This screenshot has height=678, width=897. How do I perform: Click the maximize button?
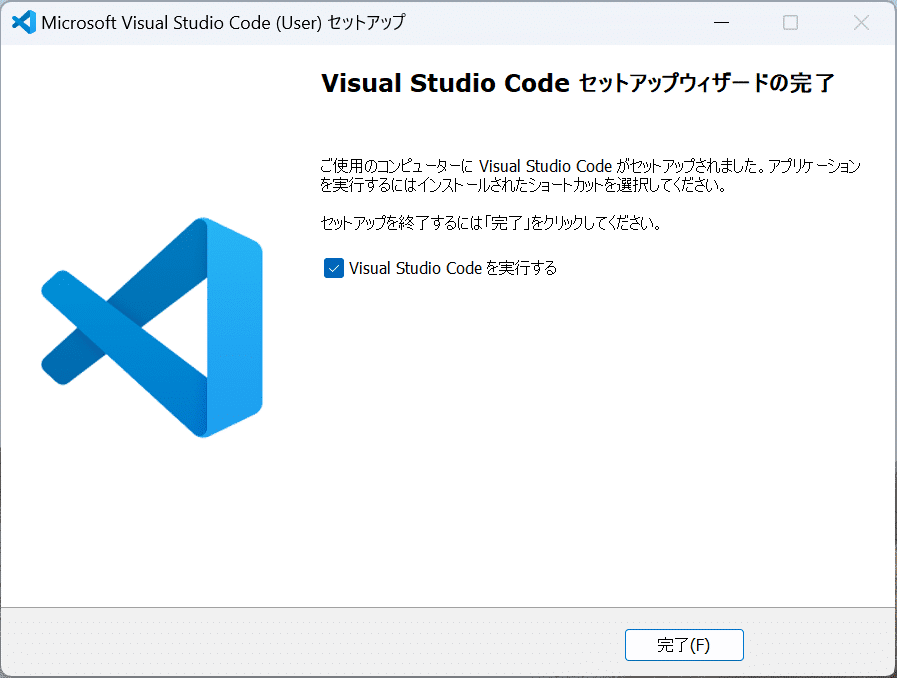tap(791, 22)
